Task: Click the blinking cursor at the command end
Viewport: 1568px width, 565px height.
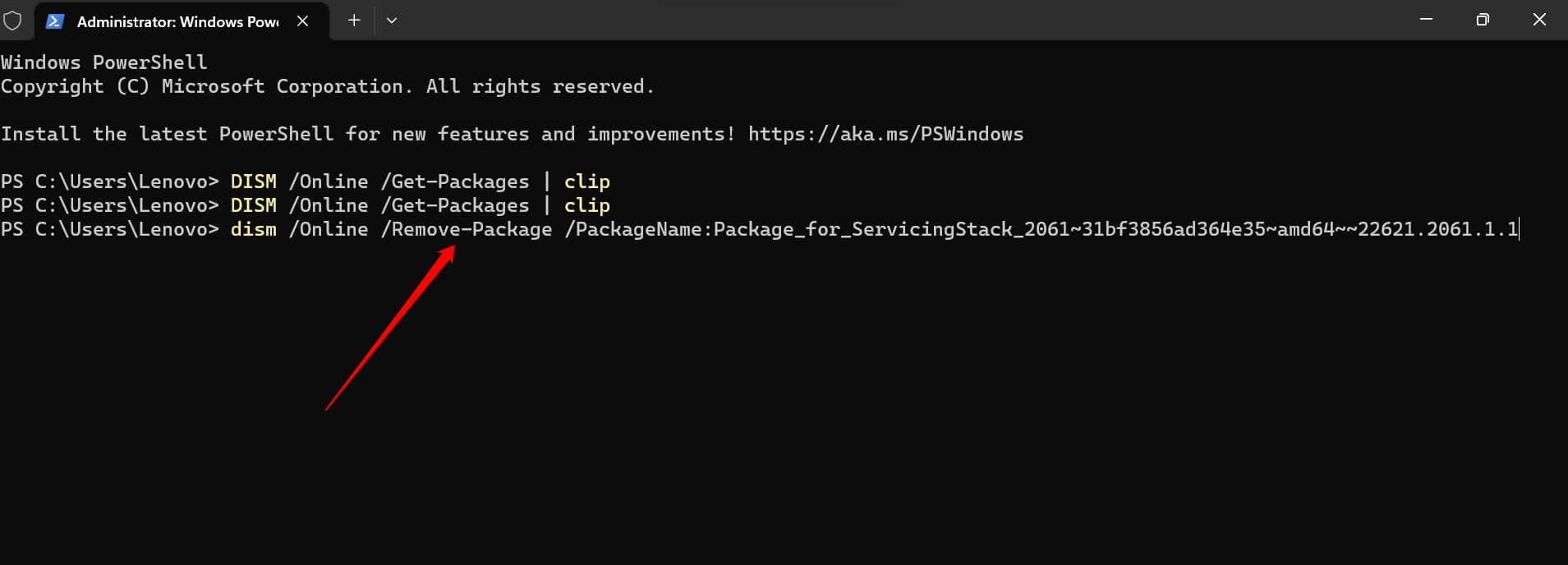Action: coord(1518,229)
